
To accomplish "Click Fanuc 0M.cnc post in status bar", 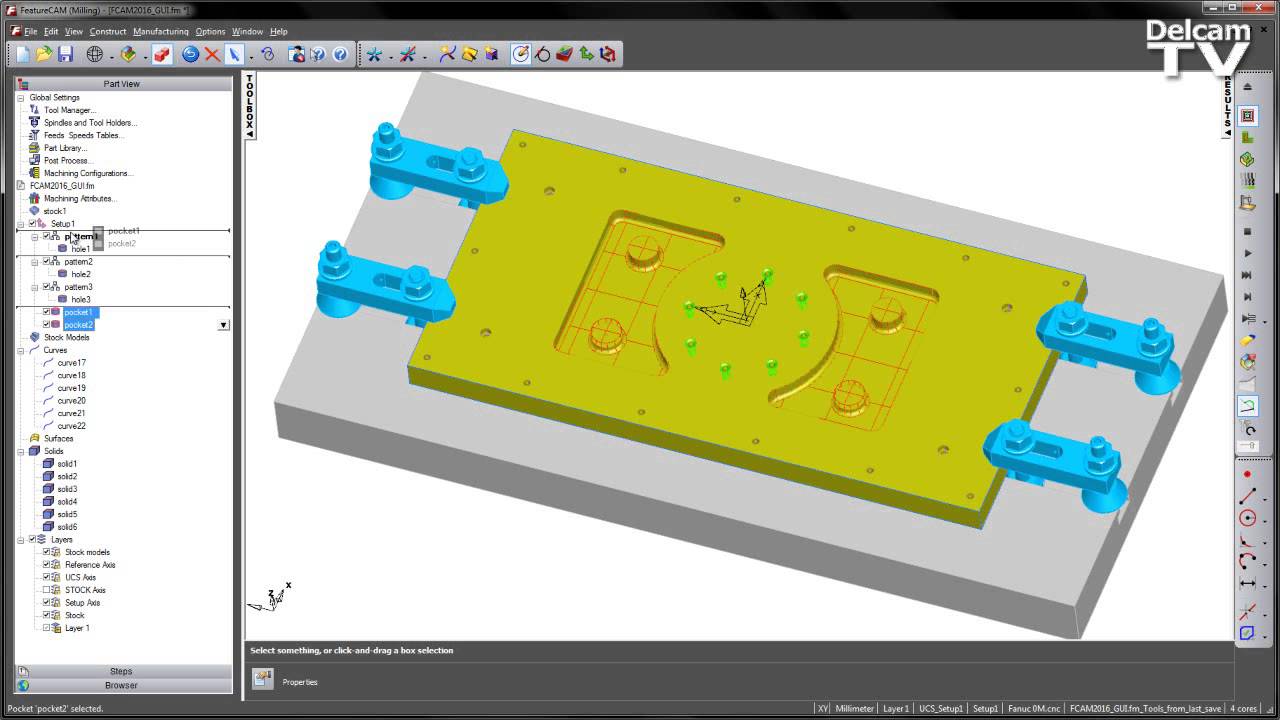I will 1033,708.
